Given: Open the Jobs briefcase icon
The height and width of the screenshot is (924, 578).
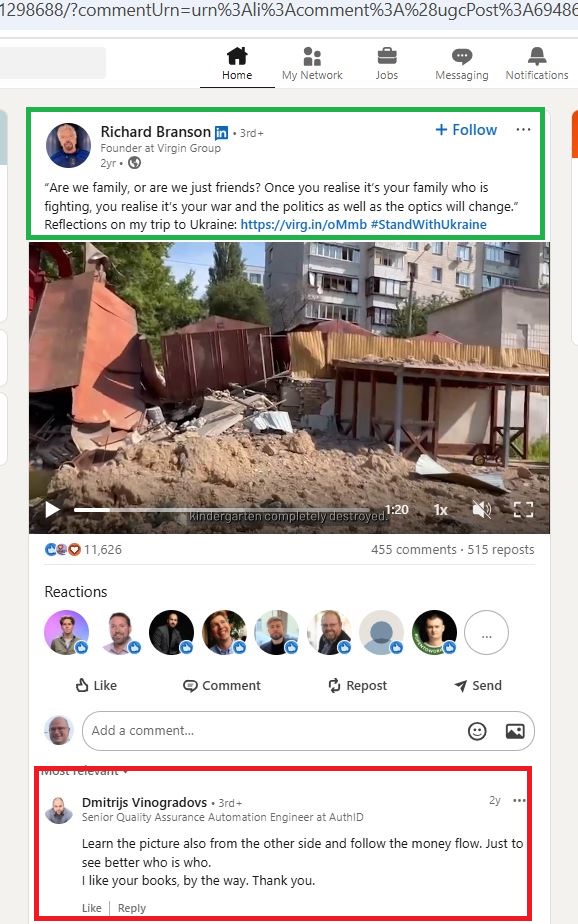Looking at the screenshot, I should click(387, 57).
